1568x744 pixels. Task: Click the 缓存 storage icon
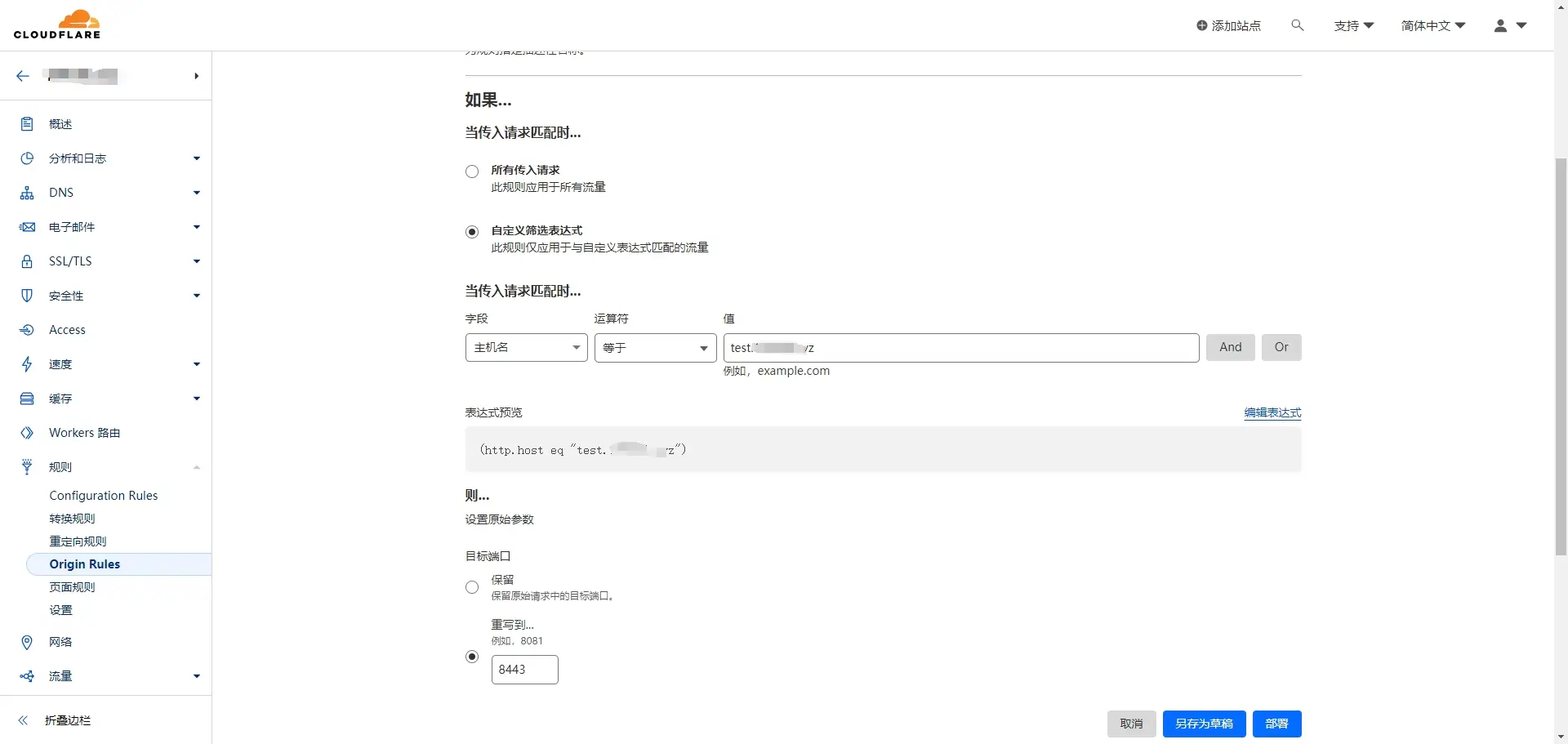27,399
